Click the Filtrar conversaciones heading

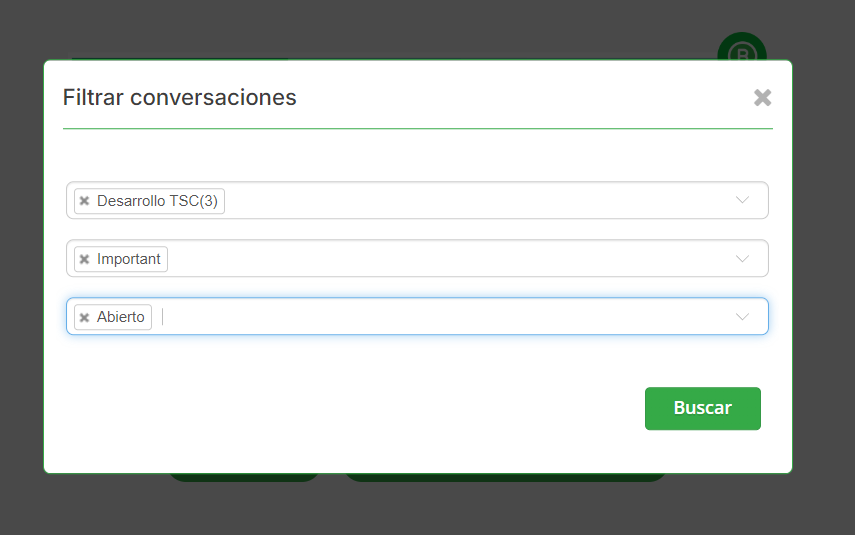[180, 97]
